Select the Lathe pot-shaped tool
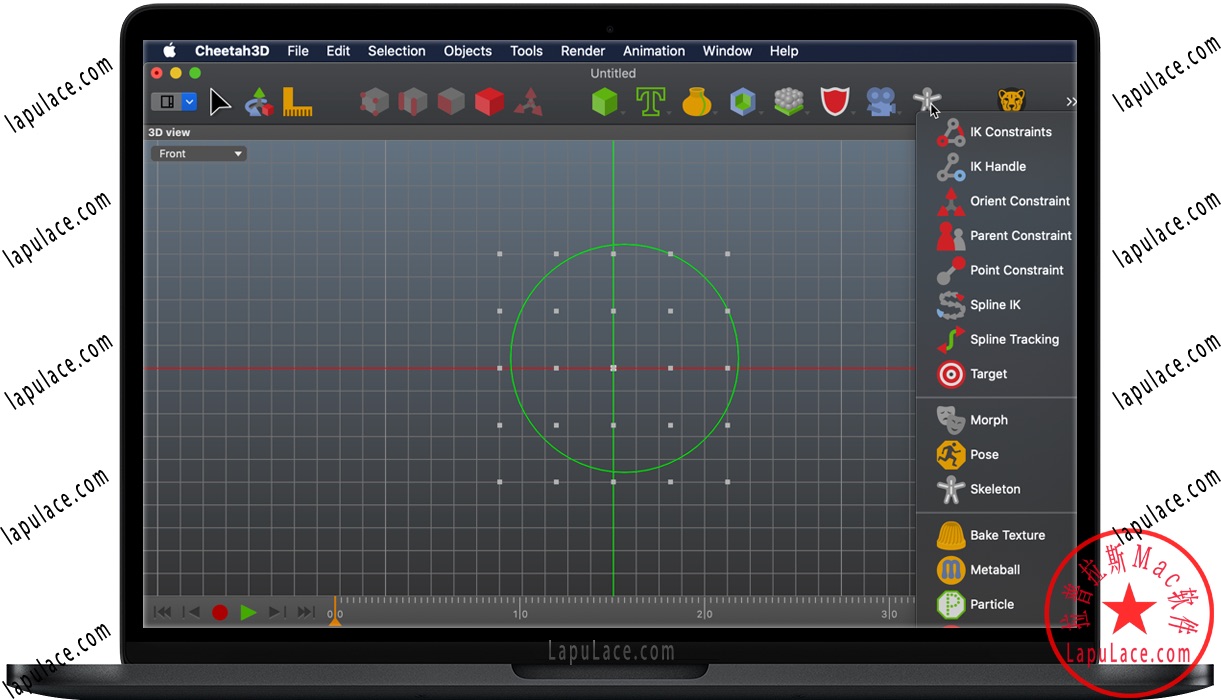The height and width of the screenshot is (700, 1221). (x=697, y=100)
